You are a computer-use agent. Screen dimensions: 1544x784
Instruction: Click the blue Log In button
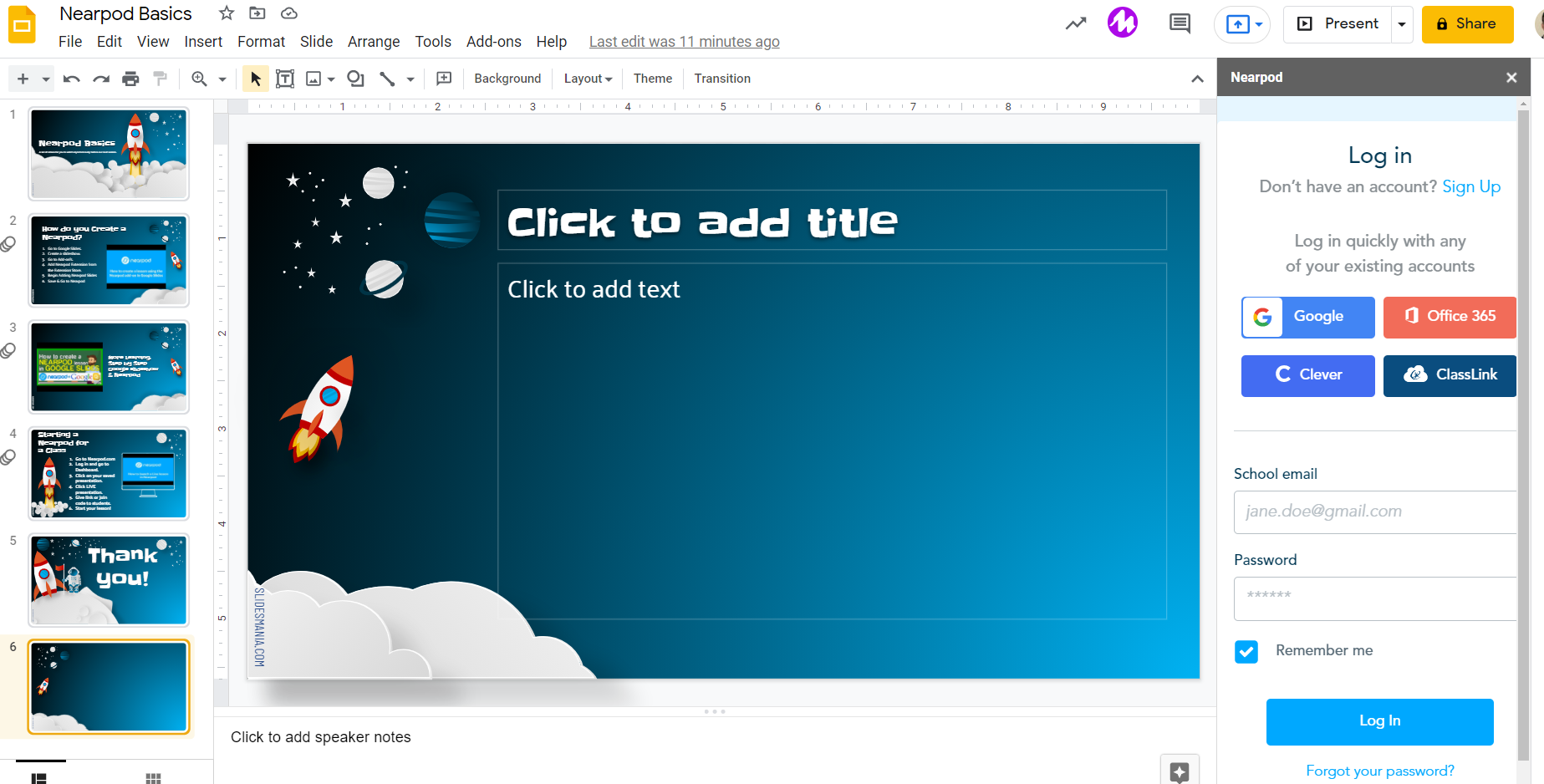tap(1379, 722)
